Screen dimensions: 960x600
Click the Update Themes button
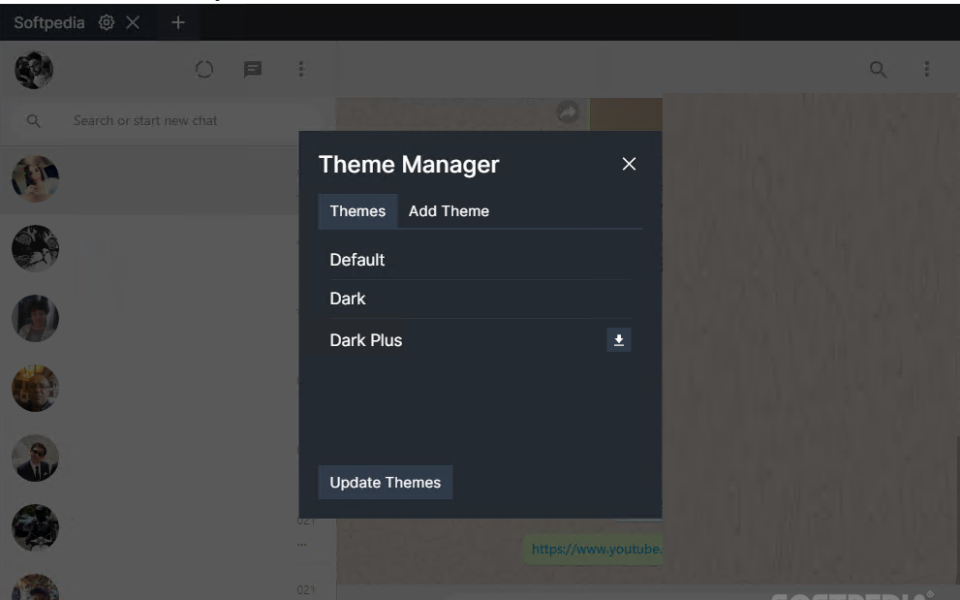[385, 482]
